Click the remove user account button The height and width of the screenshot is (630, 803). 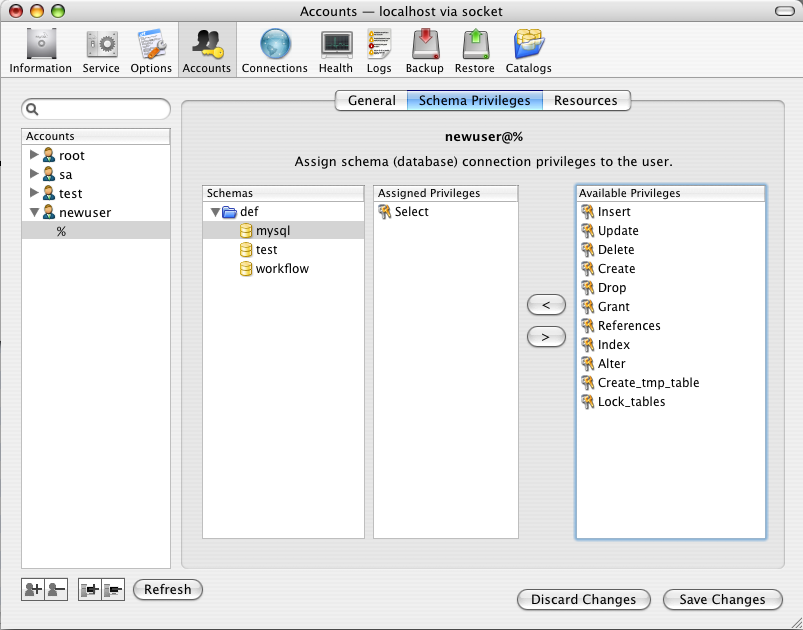[x=56, y=590]
